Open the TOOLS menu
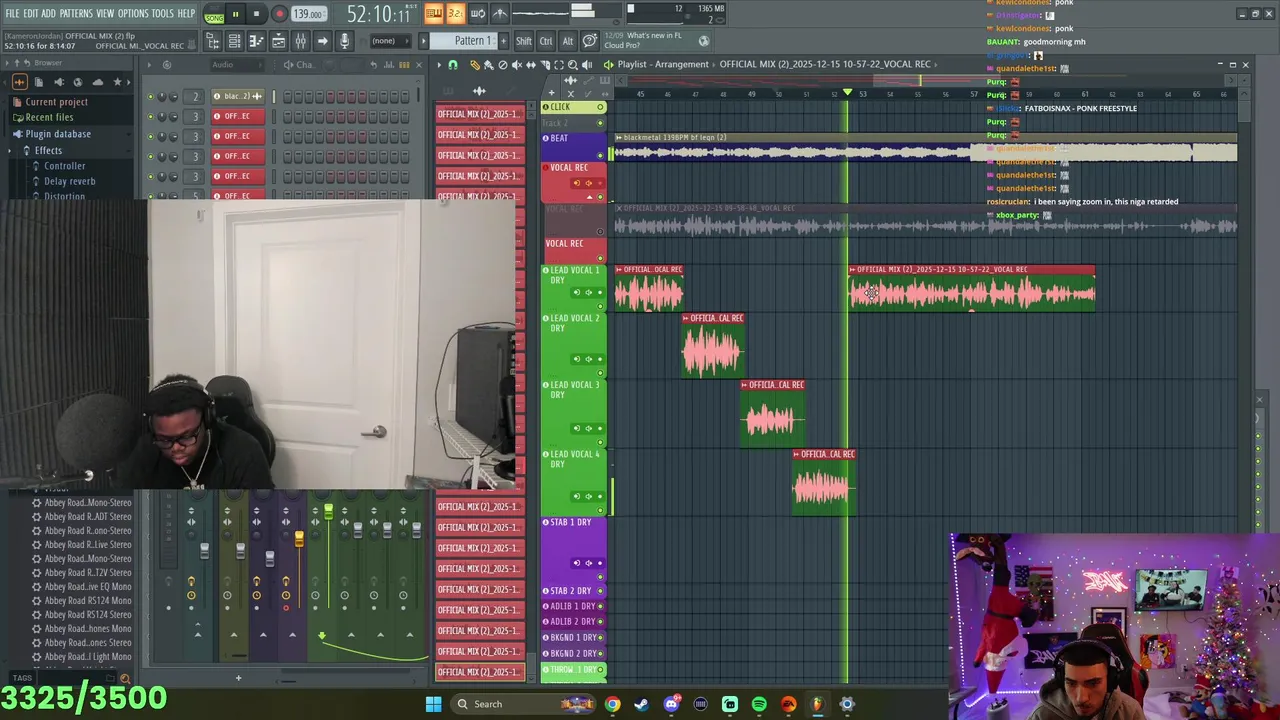 coord(162,14)
